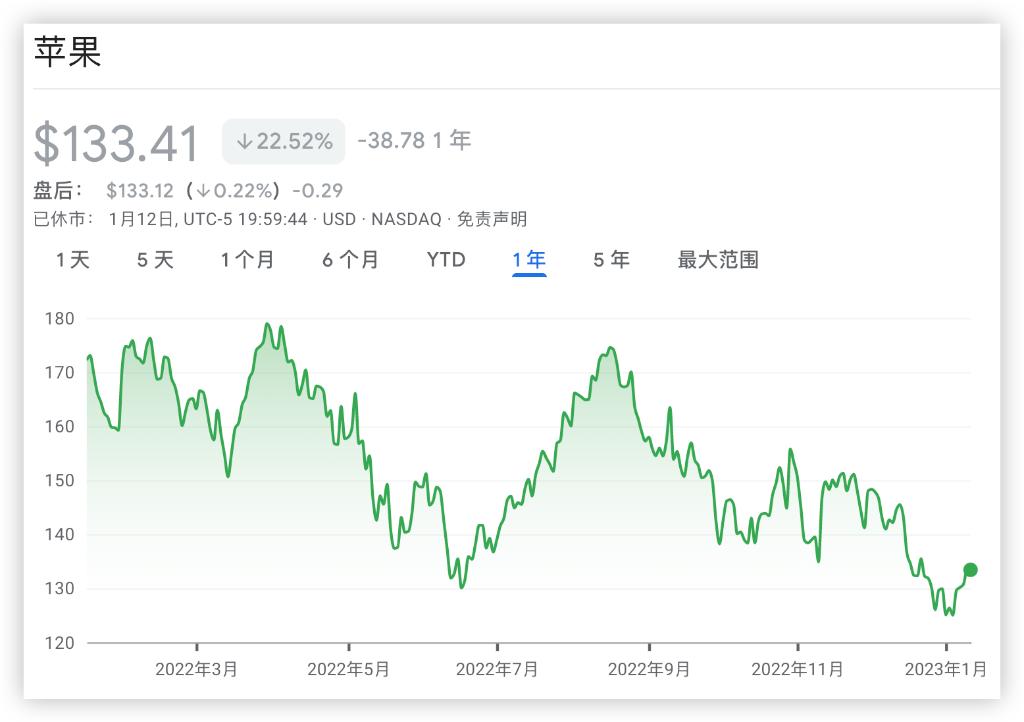Click the NASDAQ exchange label
Viewport: 1024px width, 722px height.
coord(406,219)
